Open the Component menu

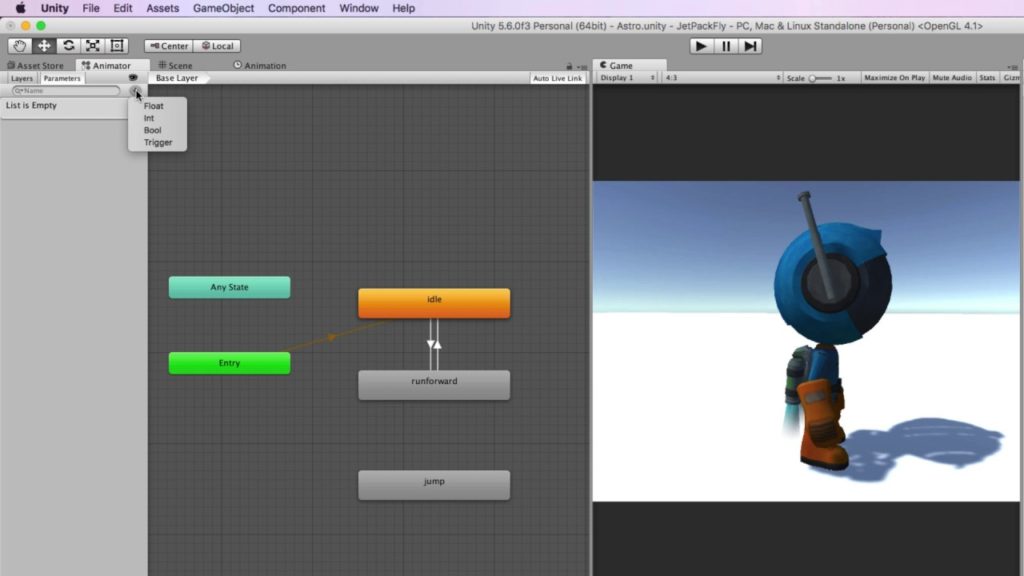296,8
